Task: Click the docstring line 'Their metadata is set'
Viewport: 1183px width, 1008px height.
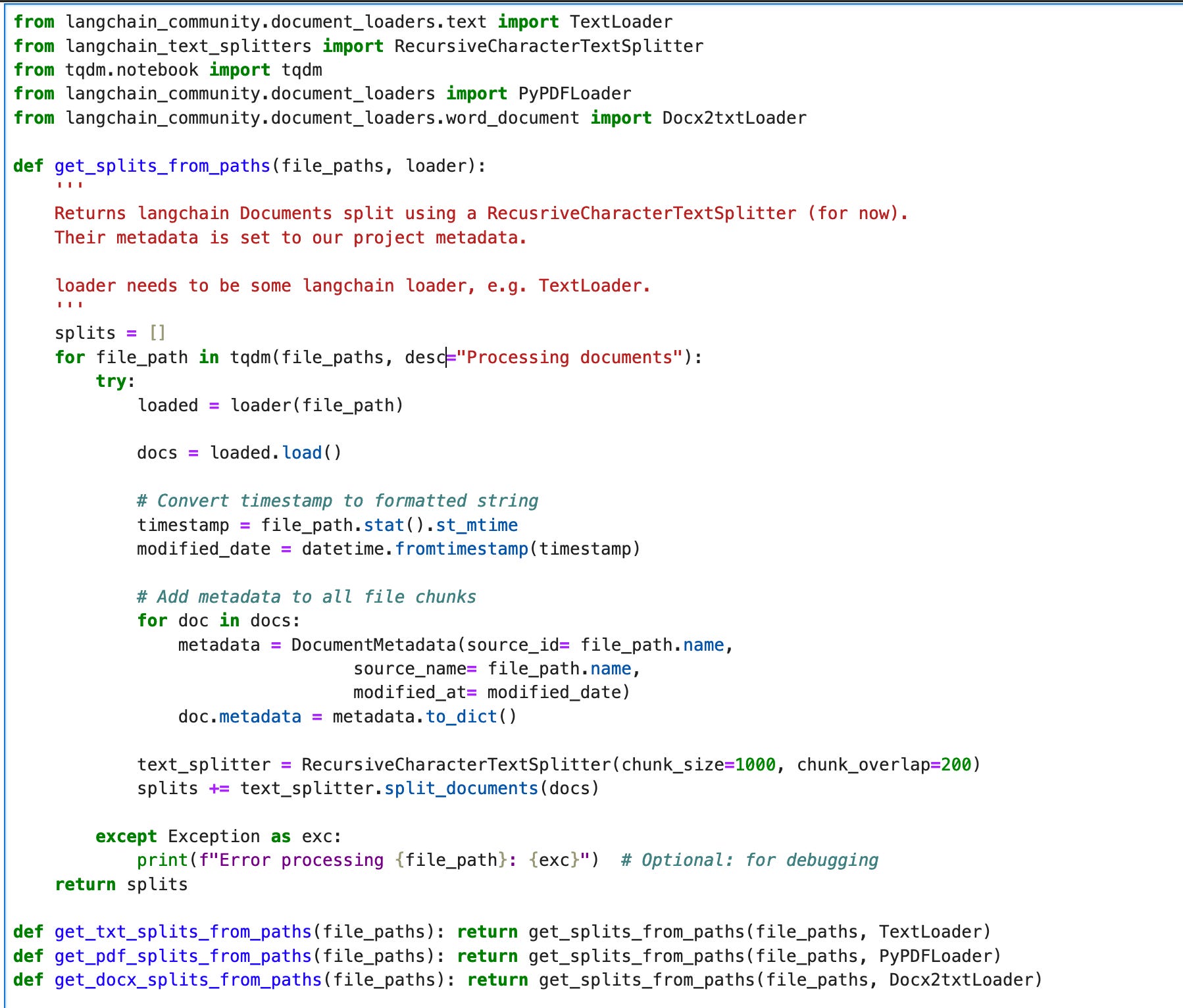Action: tap(291, 238)
